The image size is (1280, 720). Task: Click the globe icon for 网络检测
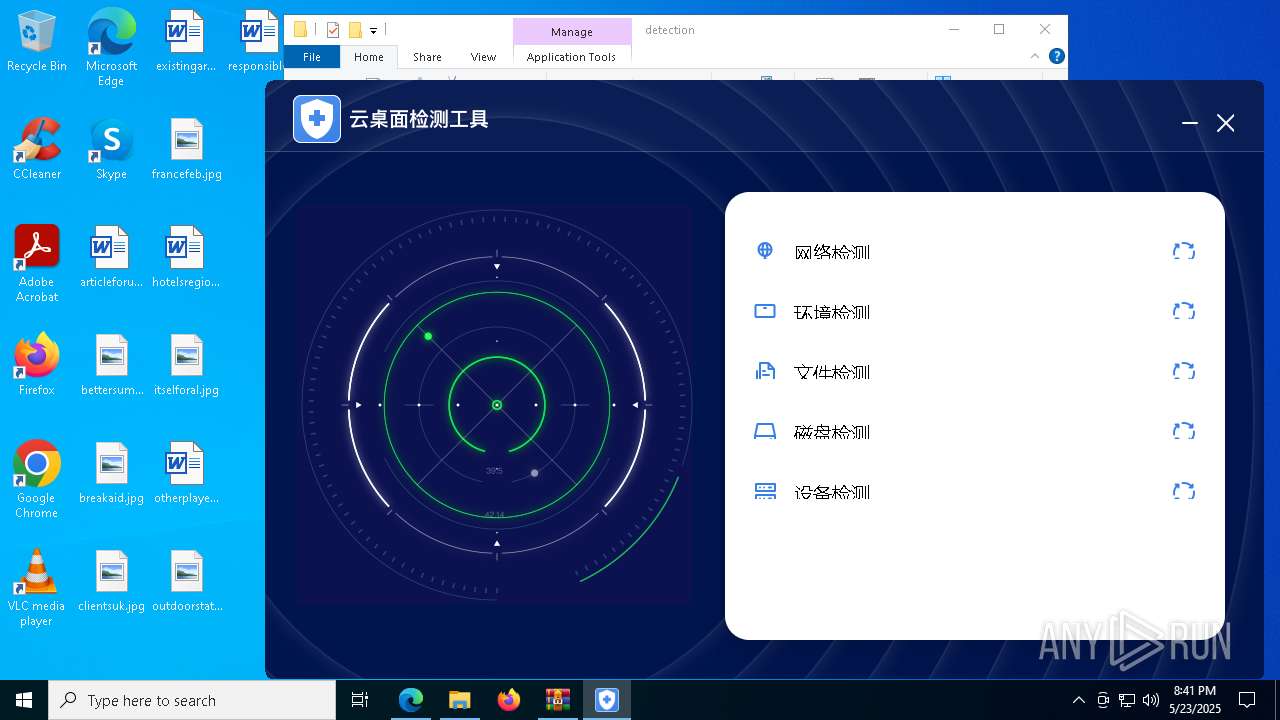765,250
